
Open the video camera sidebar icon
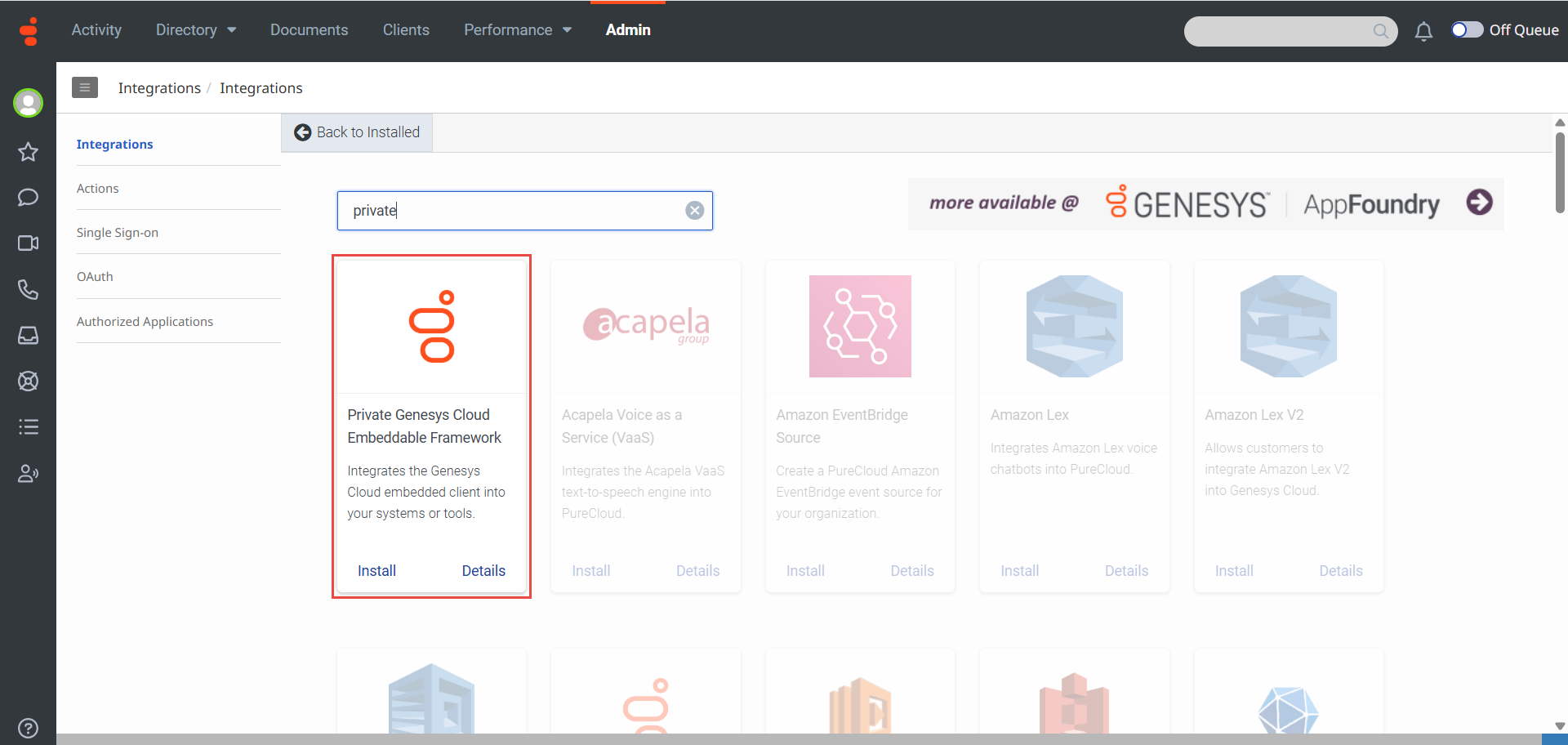29,243
